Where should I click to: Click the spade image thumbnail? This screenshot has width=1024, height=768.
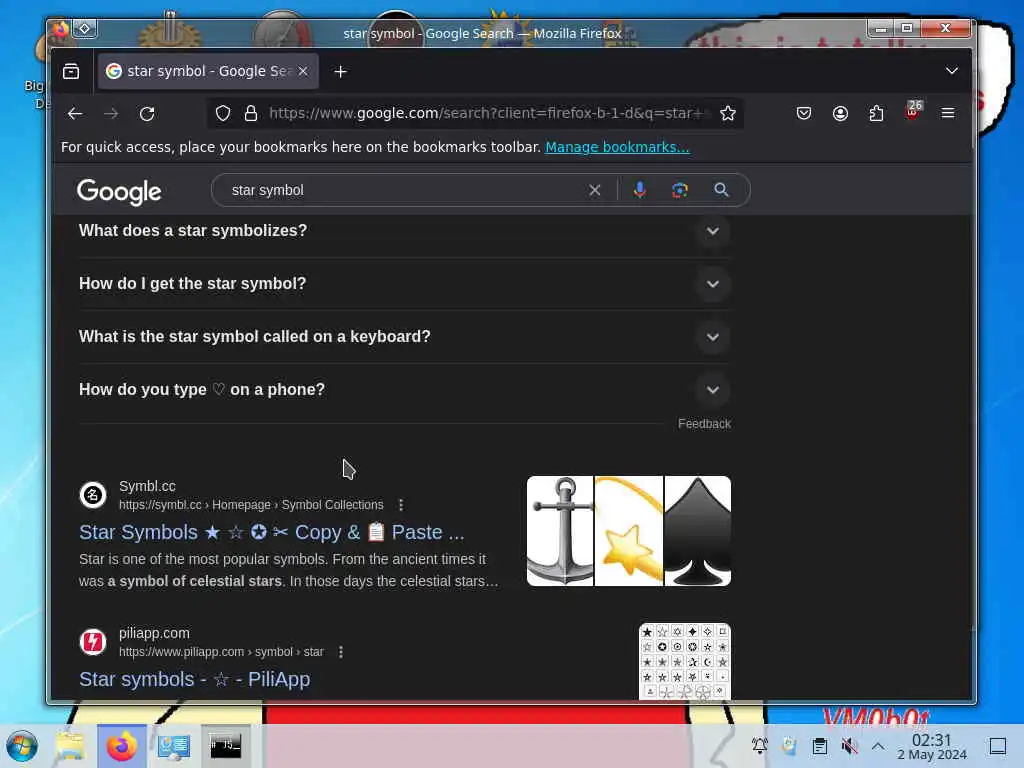pos(697,531)
